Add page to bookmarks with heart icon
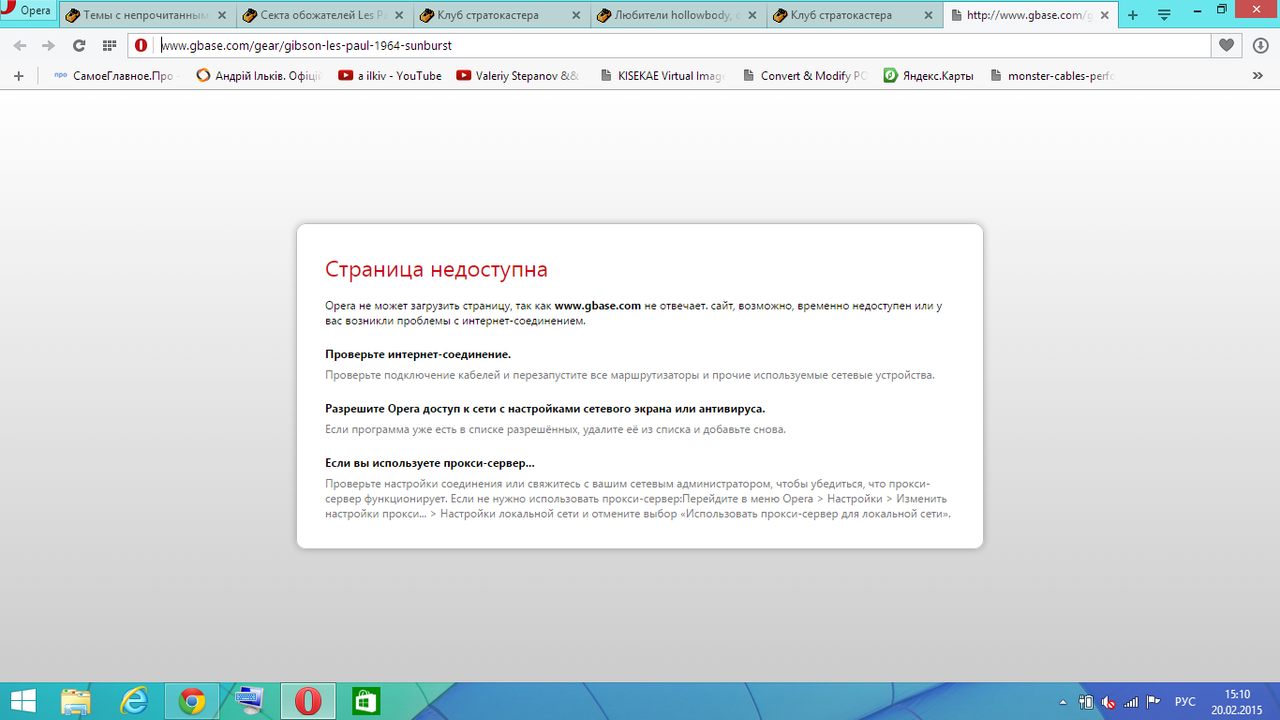This screenshot has height=720, width=1280. [x=1227, y=45]
